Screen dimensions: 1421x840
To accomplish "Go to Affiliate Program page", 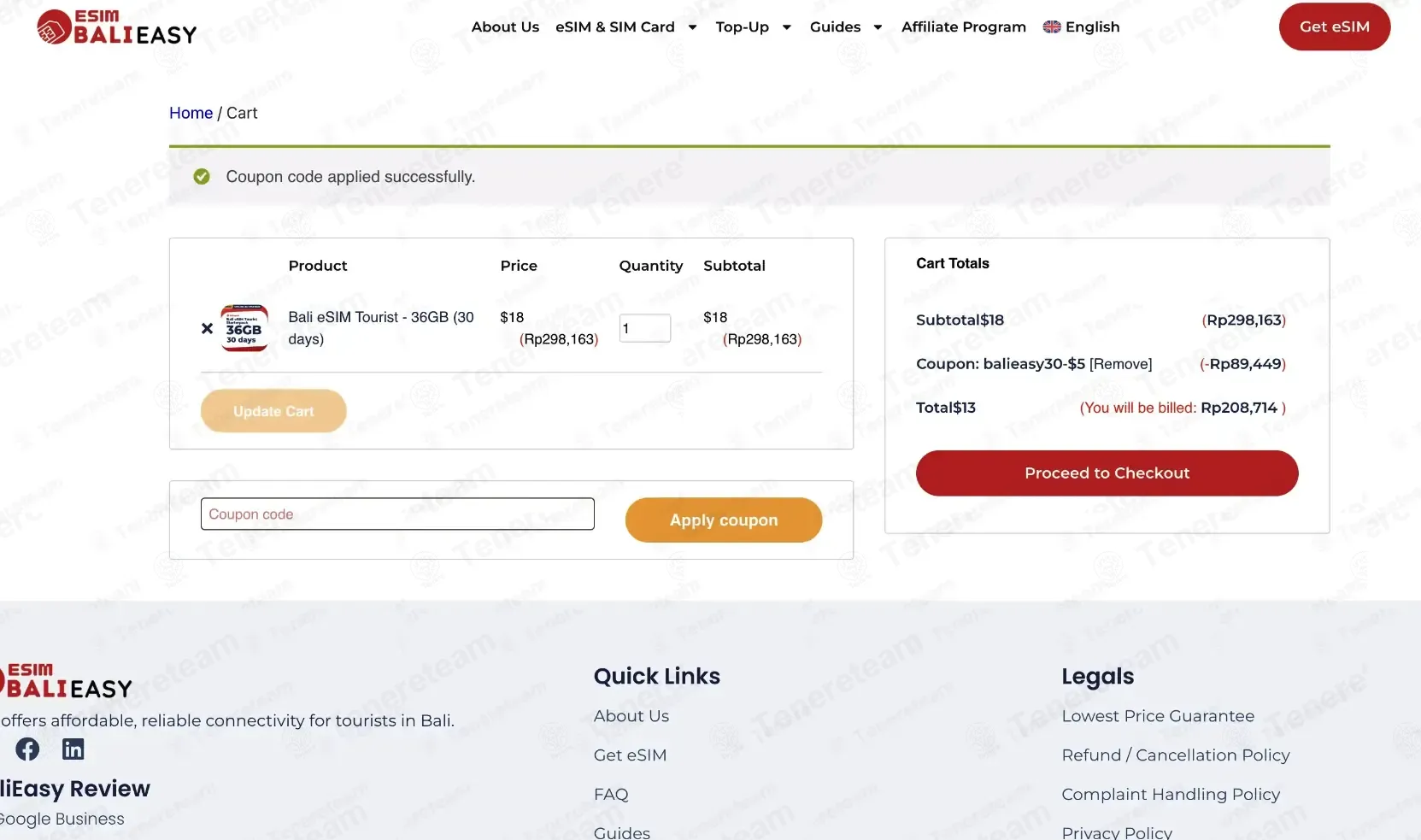I will pyautogui.click(x=964, y=27).
